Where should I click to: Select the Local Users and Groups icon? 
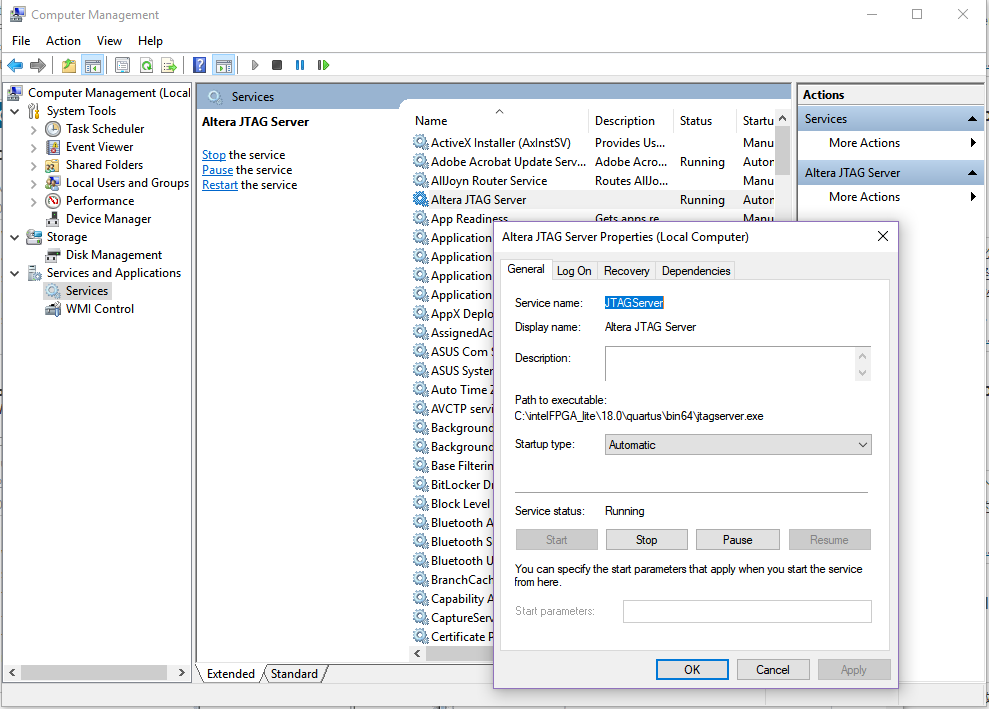pos(53,183)
